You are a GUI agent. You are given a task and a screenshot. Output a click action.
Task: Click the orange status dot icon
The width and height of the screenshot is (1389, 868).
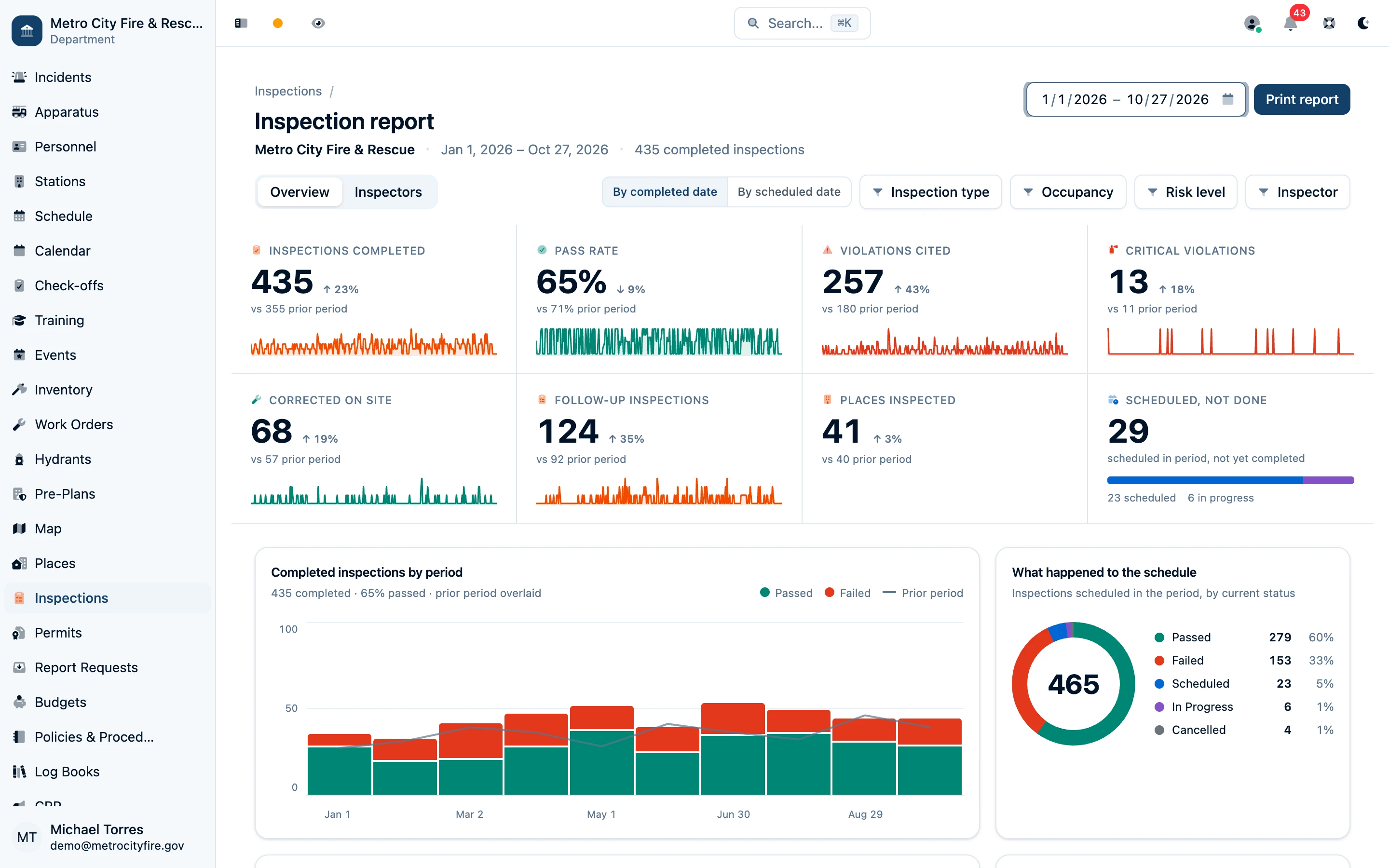(x=278, y=23)
